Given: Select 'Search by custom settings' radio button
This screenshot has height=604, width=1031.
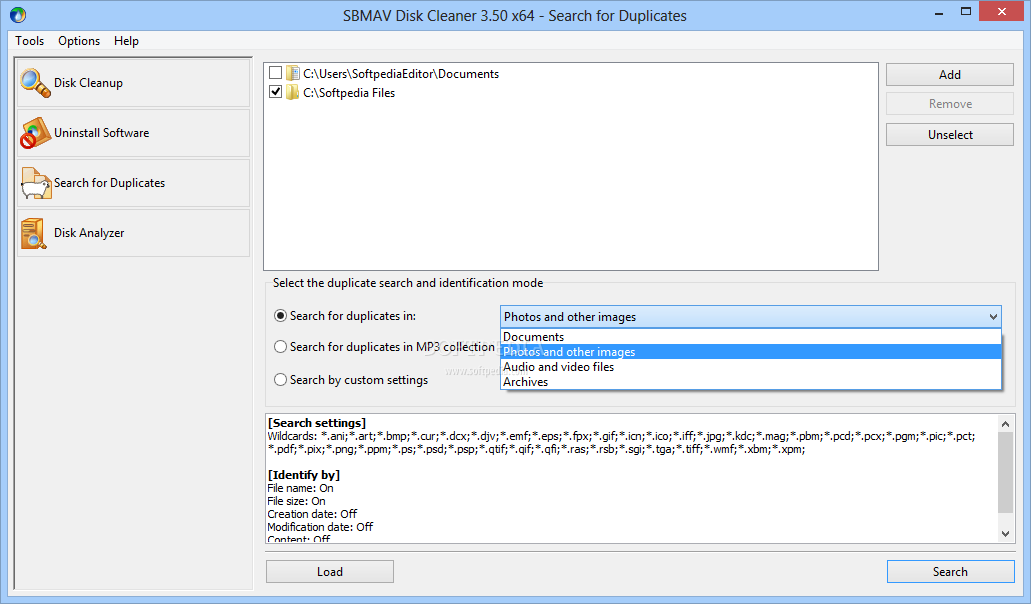Looking at the screenshot, I should point(280,379).
